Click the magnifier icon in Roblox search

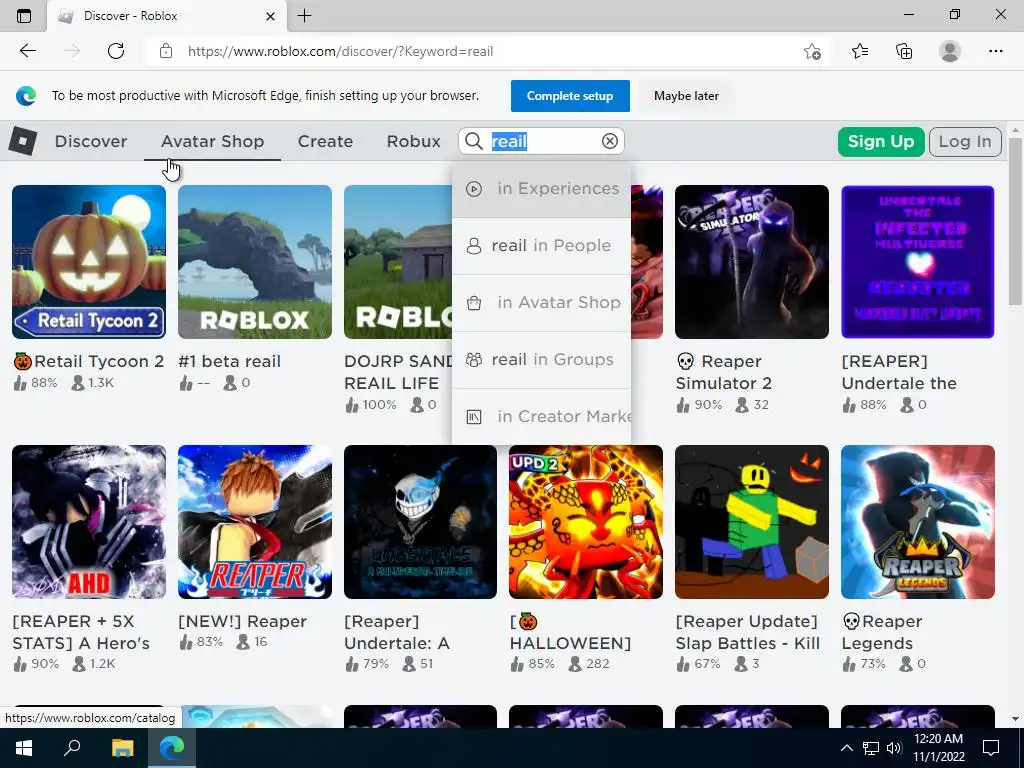coord(474,141)
